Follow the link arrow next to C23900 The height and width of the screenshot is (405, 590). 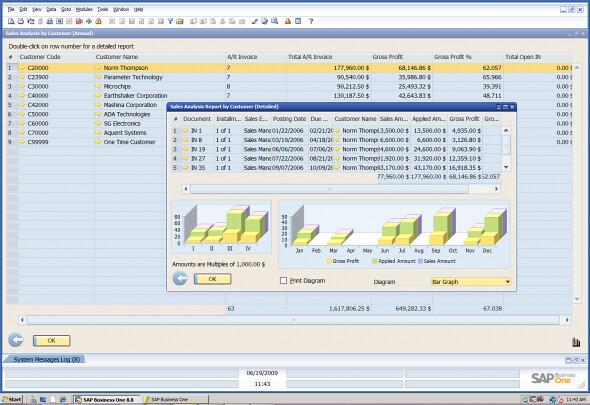coord(22,77)
